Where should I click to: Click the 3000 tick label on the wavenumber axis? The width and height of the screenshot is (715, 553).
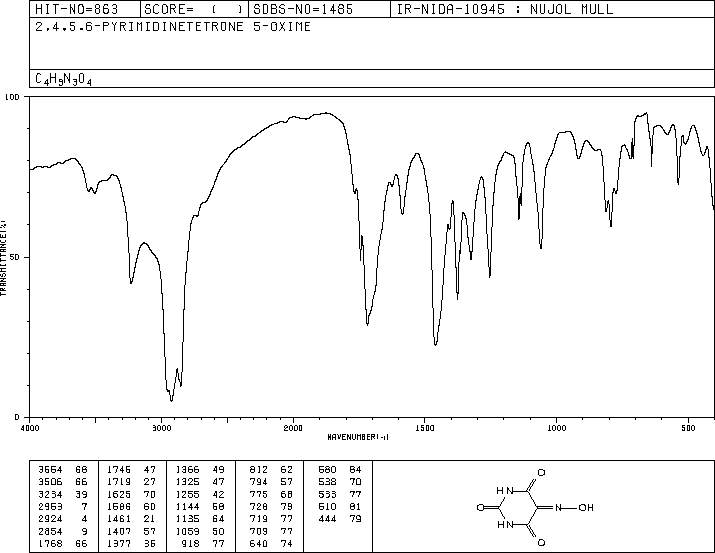click(x=161, y=428)
